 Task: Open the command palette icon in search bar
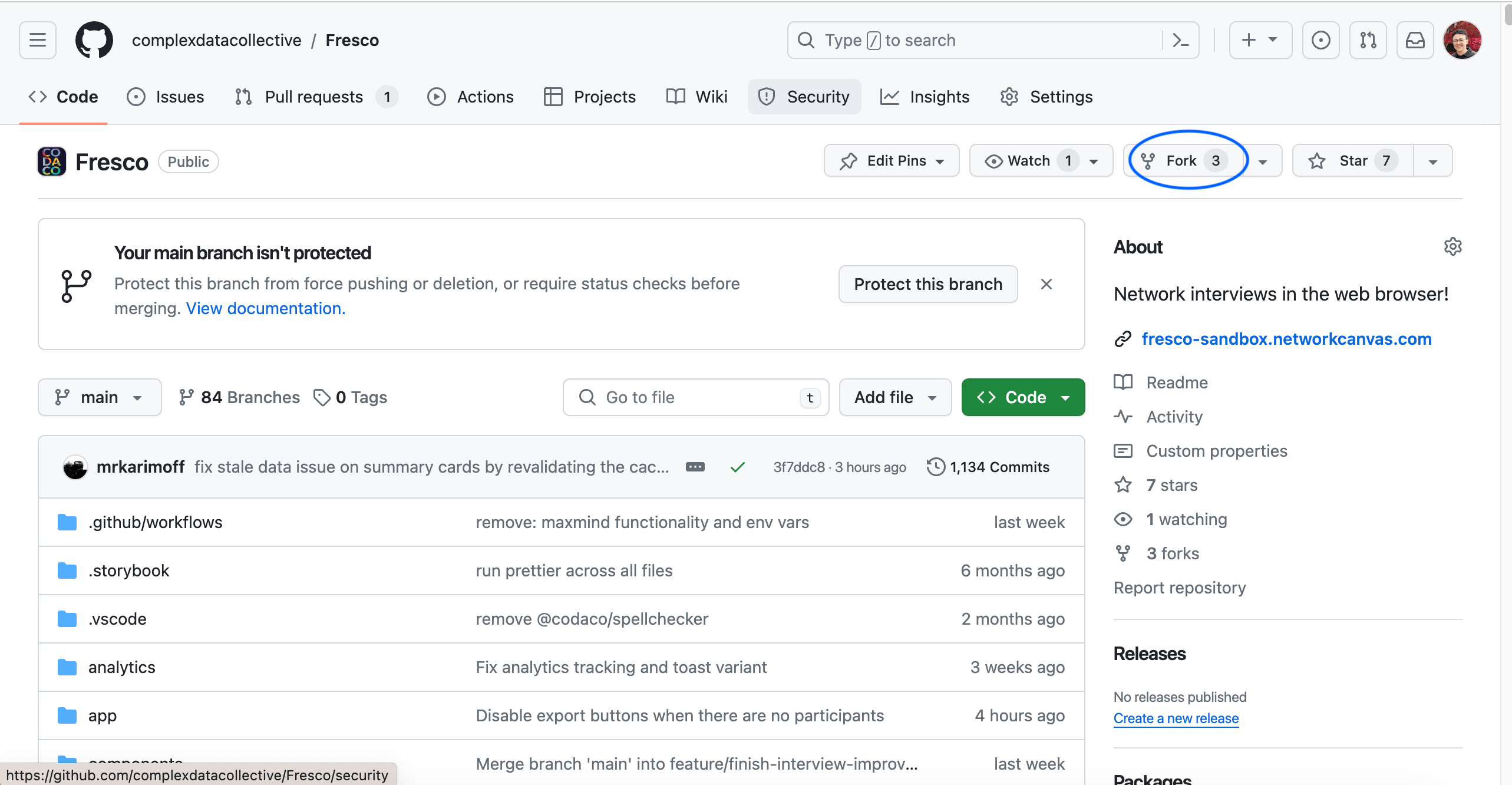(1180, 40)
